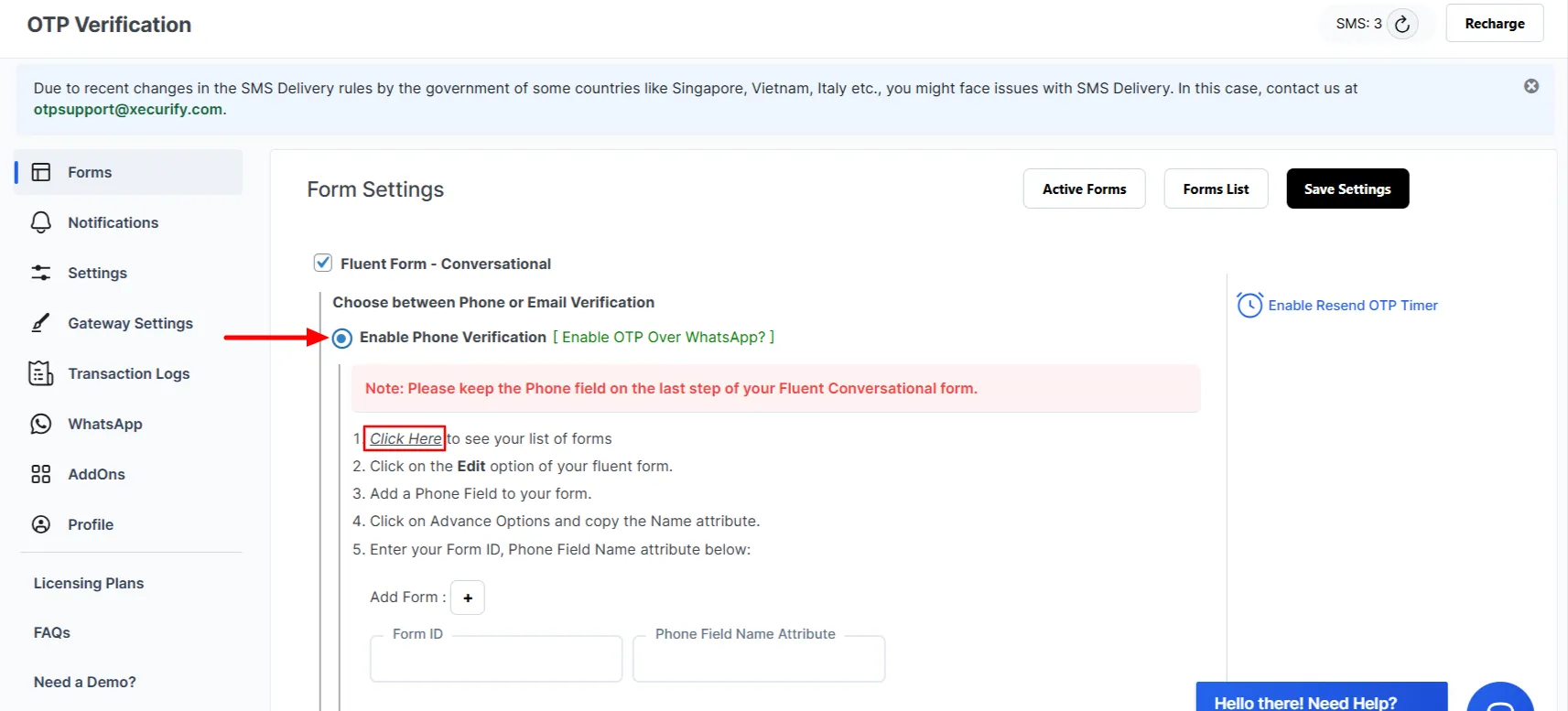Click the SMS balance refresh icon
This screenshot has height=711, width=1568.
click(1401, 24)
